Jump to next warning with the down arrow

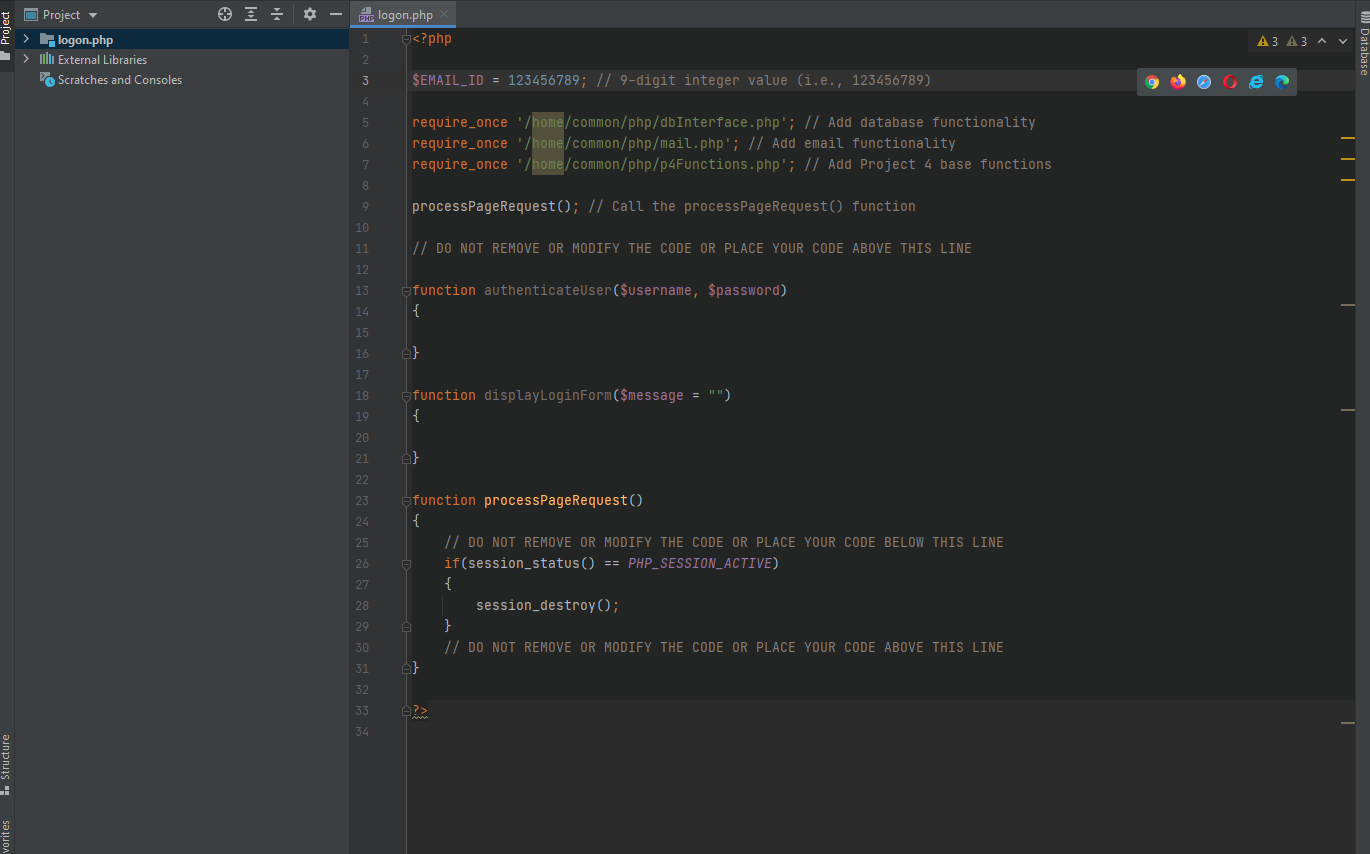pos(1343,41)
